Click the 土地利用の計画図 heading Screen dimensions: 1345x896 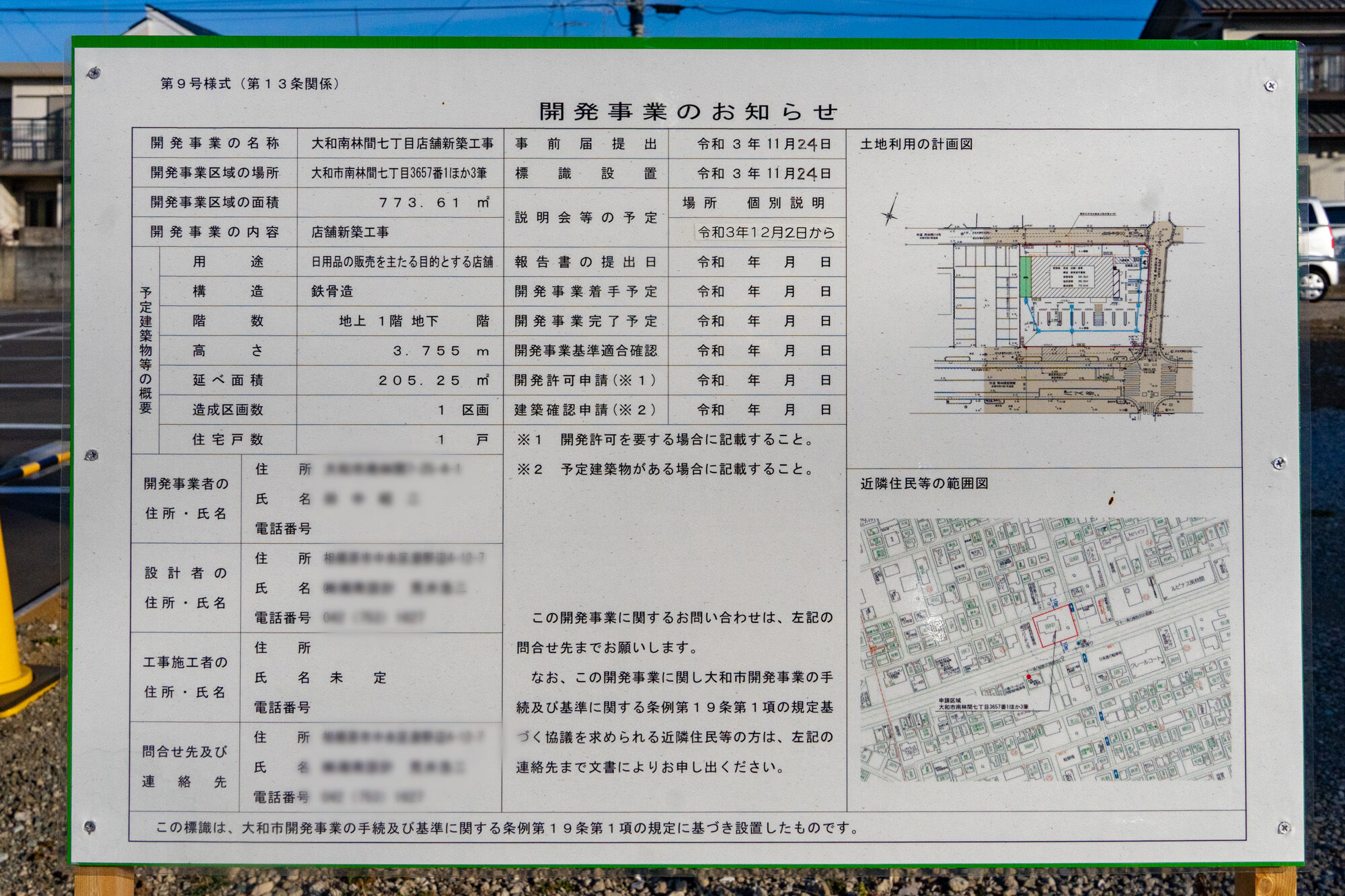pos(917,144)
